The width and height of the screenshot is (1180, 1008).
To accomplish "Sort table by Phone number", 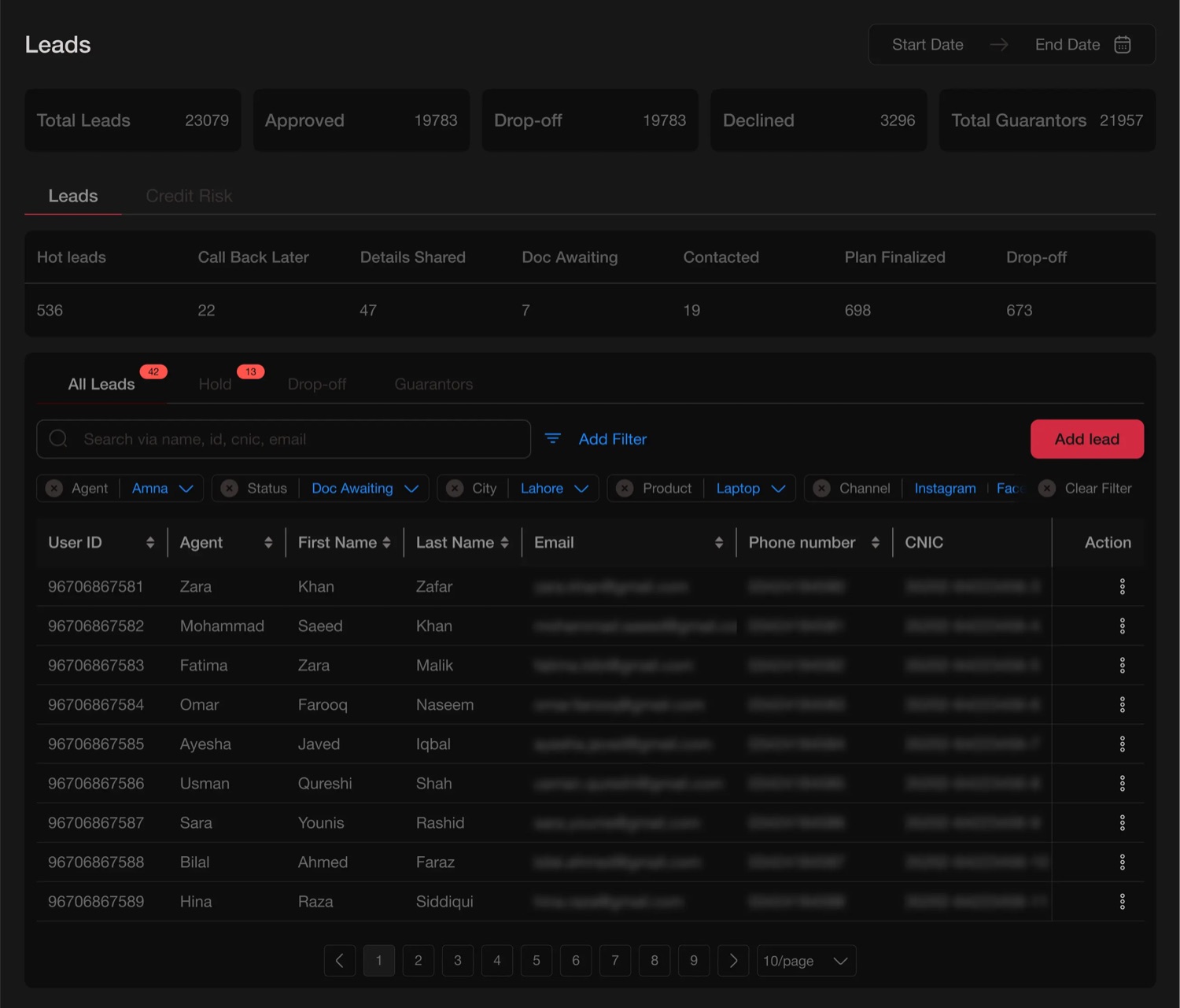I will pos(876,542).
